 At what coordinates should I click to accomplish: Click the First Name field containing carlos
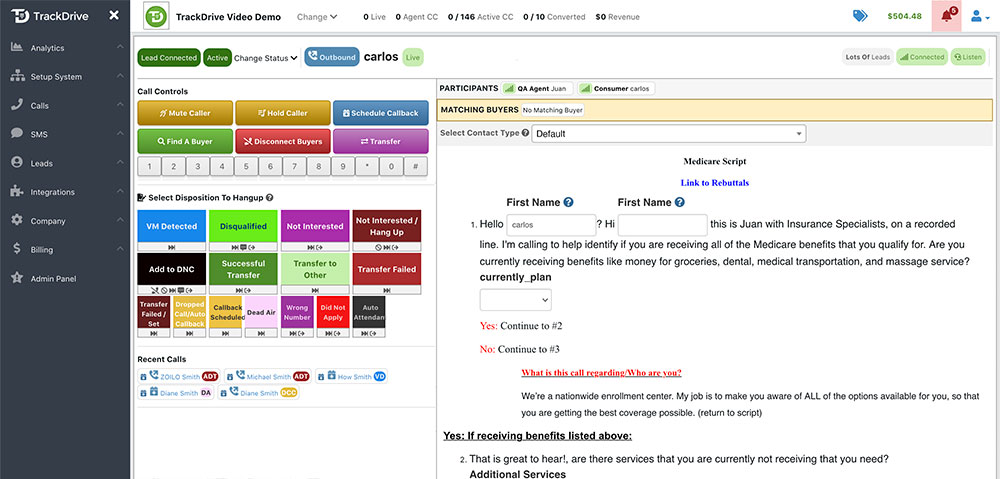(x=551, y=225)
